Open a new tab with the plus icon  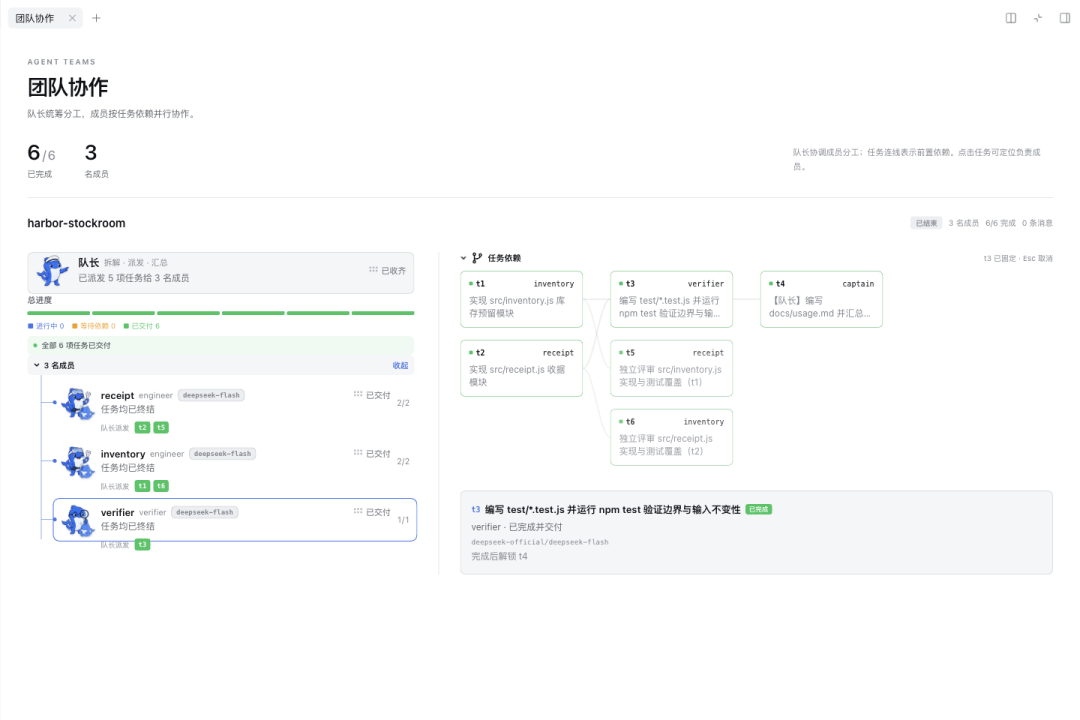96,19
